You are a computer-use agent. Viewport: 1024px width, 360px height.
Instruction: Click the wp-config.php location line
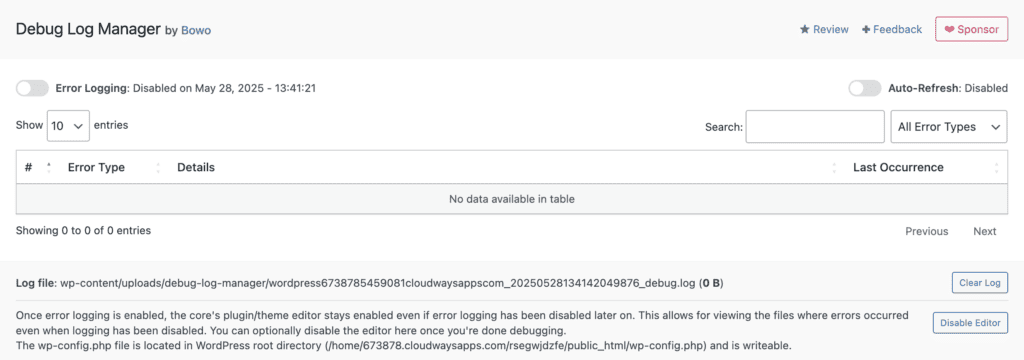pyautogui.click(x=404, y=346)
